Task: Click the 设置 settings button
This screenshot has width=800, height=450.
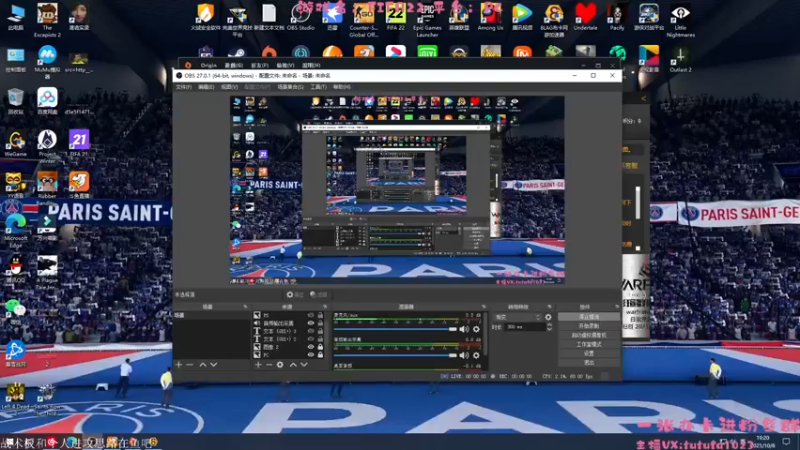Action: (589, 354)
